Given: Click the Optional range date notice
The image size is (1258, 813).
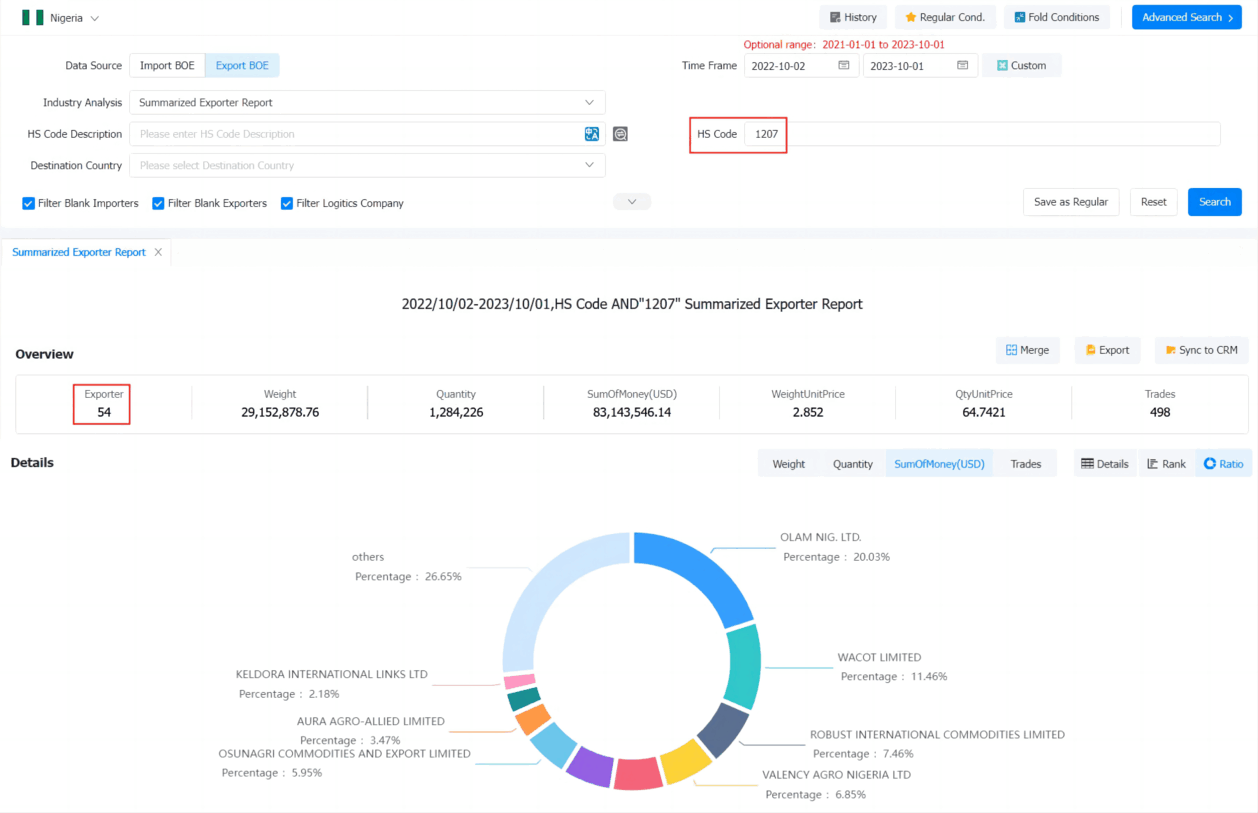Looking at the screenshot, I should [844, 45].
